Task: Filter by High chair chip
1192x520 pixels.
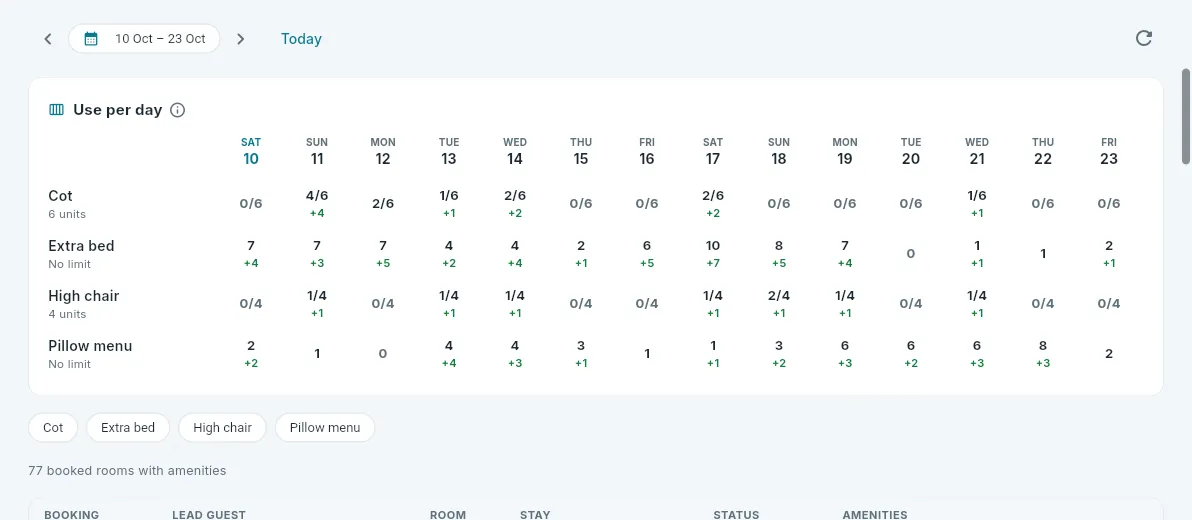Action: [222, 427]
